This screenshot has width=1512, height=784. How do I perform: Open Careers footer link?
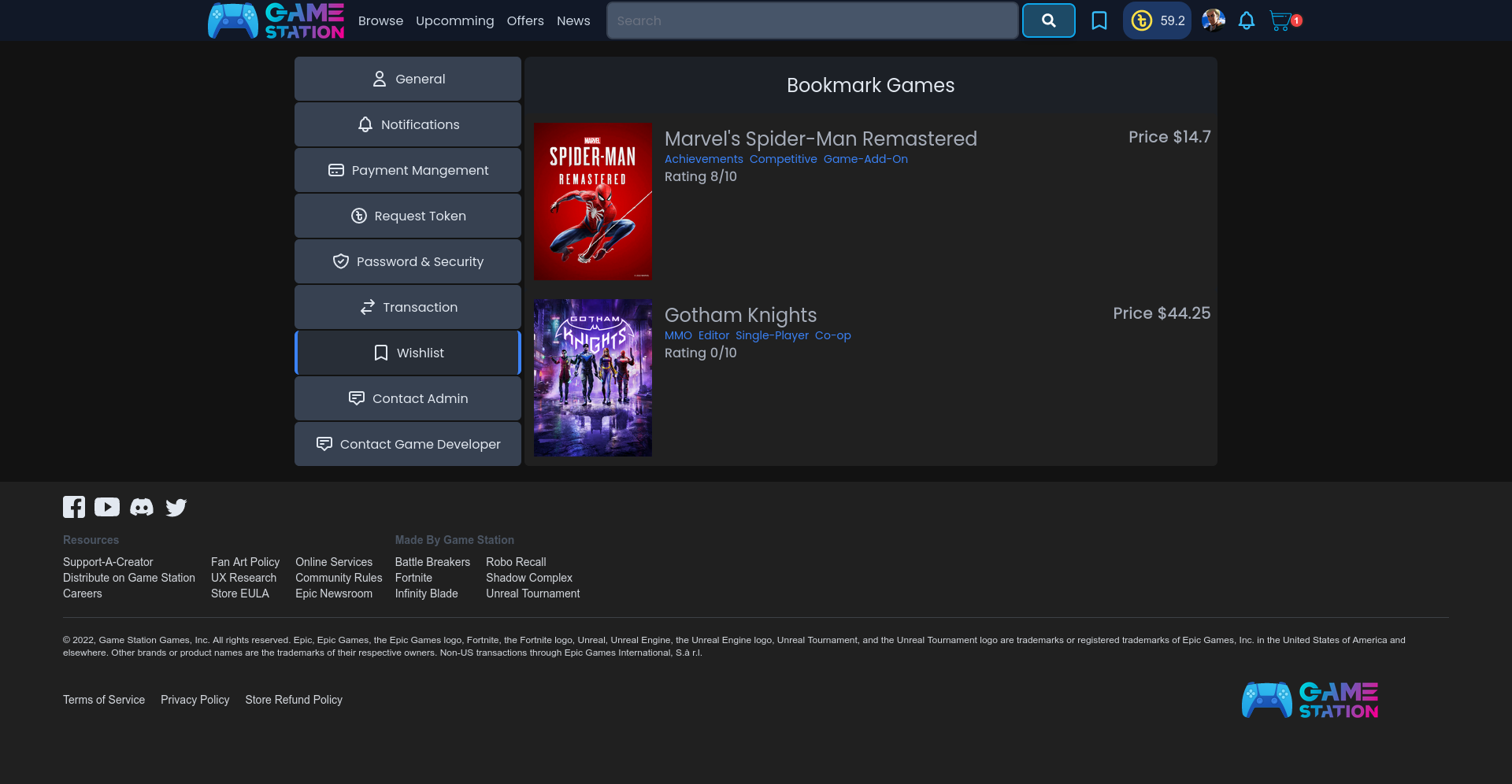point(83,594)
